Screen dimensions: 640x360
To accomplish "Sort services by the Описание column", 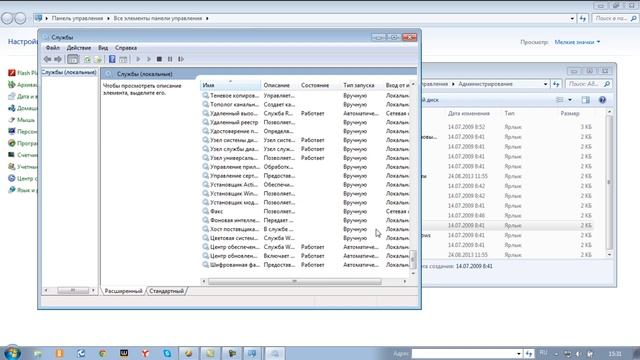I will coord(279,85).
